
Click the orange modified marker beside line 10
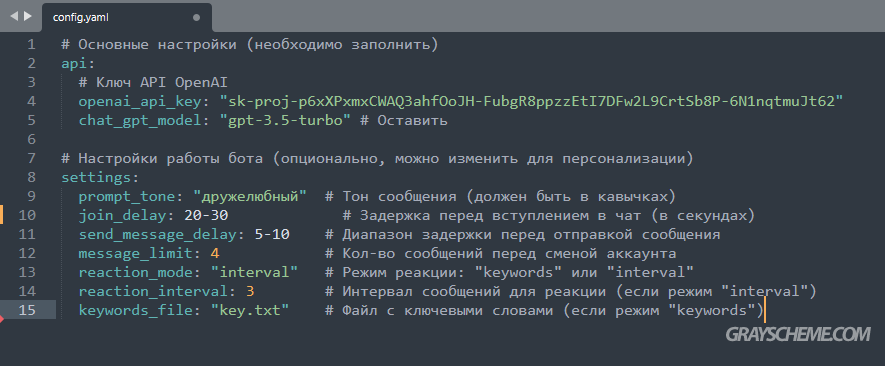pos(2,215)
